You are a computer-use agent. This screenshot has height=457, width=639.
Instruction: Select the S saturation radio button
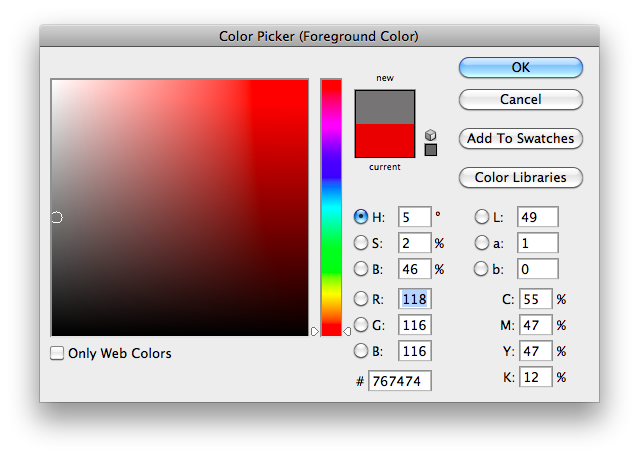[361, 243]
